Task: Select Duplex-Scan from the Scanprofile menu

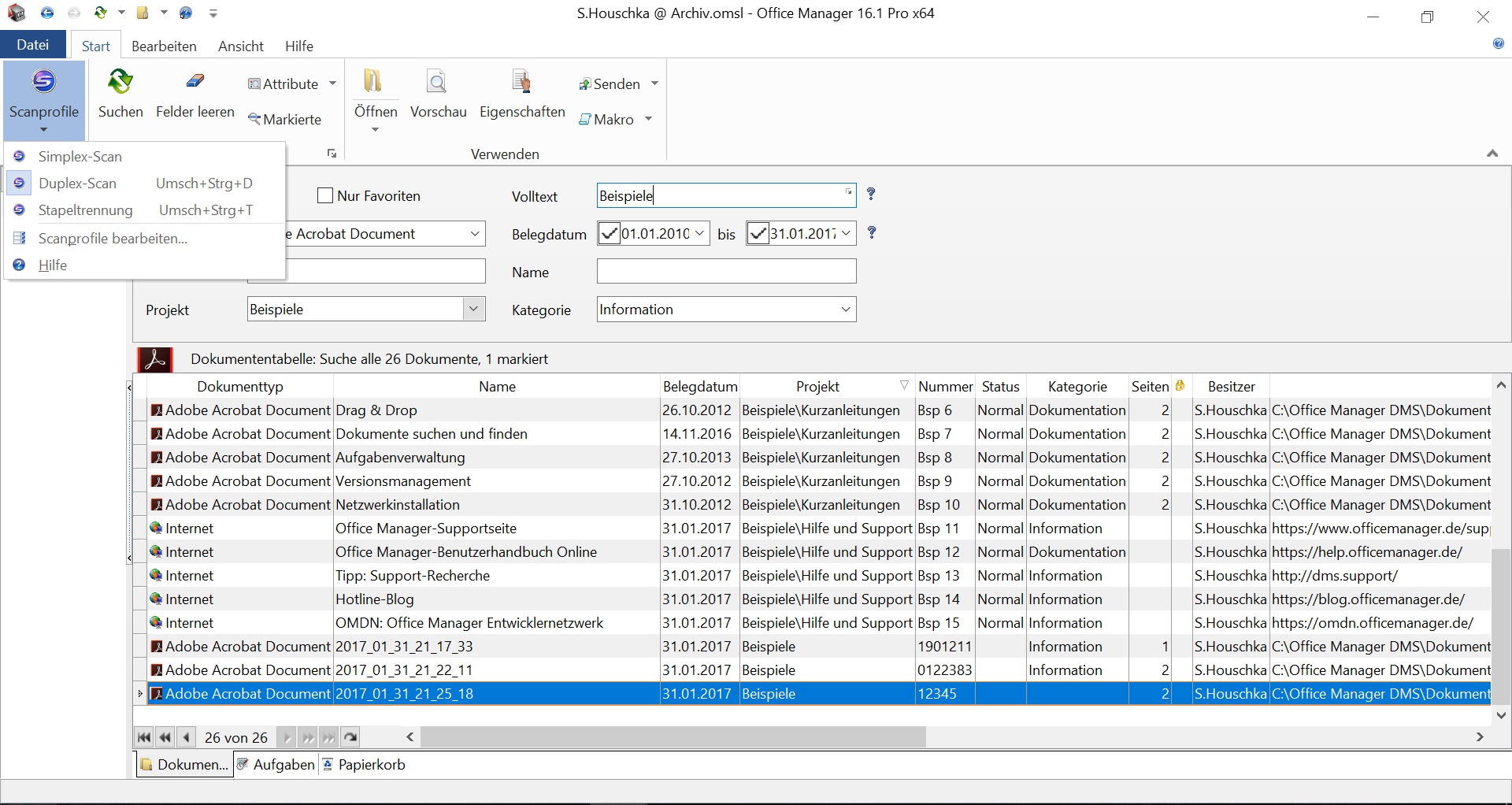Action: [77, 184]
